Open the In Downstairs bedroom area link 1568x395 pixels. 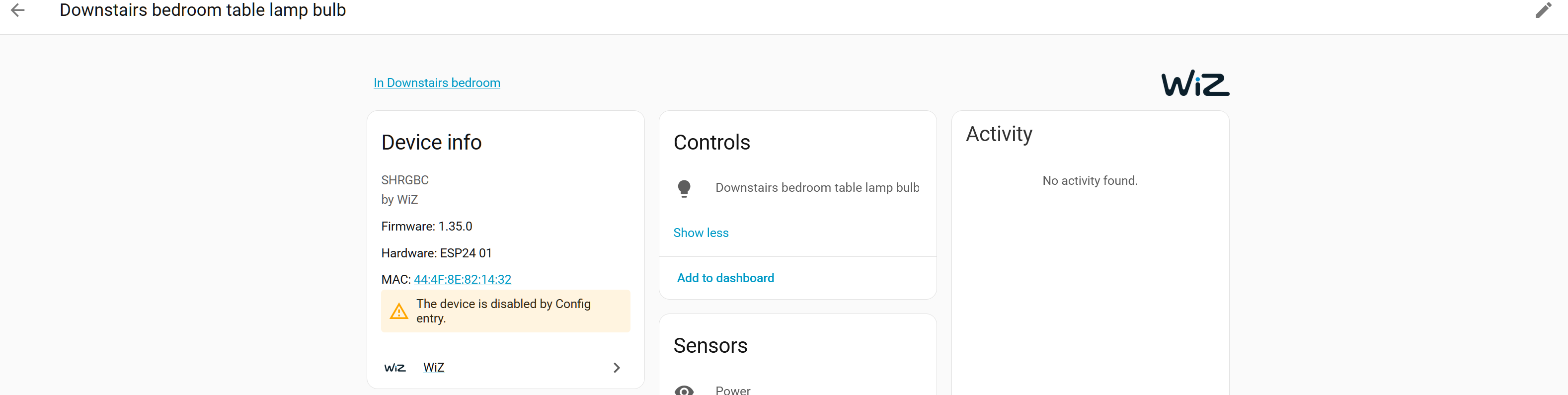(x=436, y=83)
